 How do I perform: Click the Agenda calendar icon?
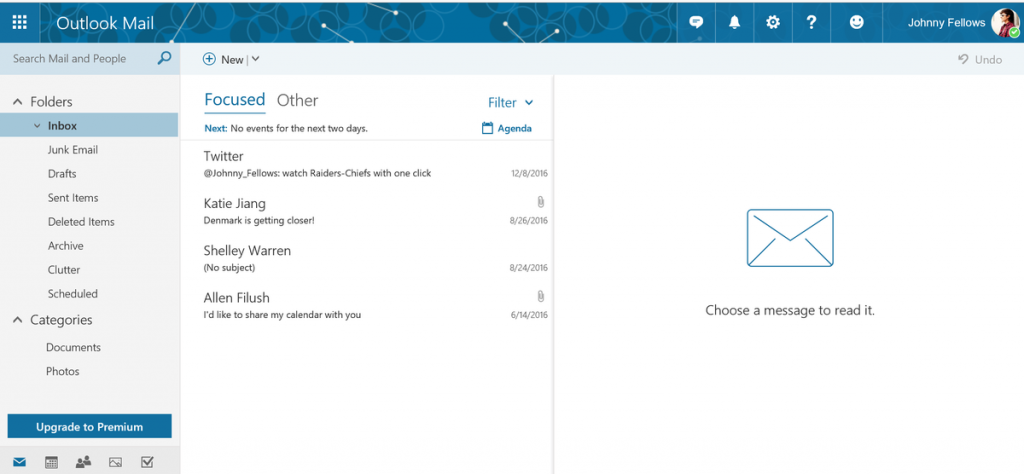[487, 128]
